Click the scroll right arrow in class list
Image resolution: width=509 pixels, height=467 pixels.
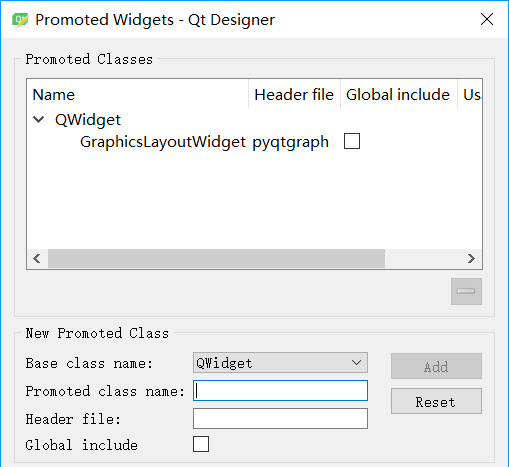[x=471, y=258]
